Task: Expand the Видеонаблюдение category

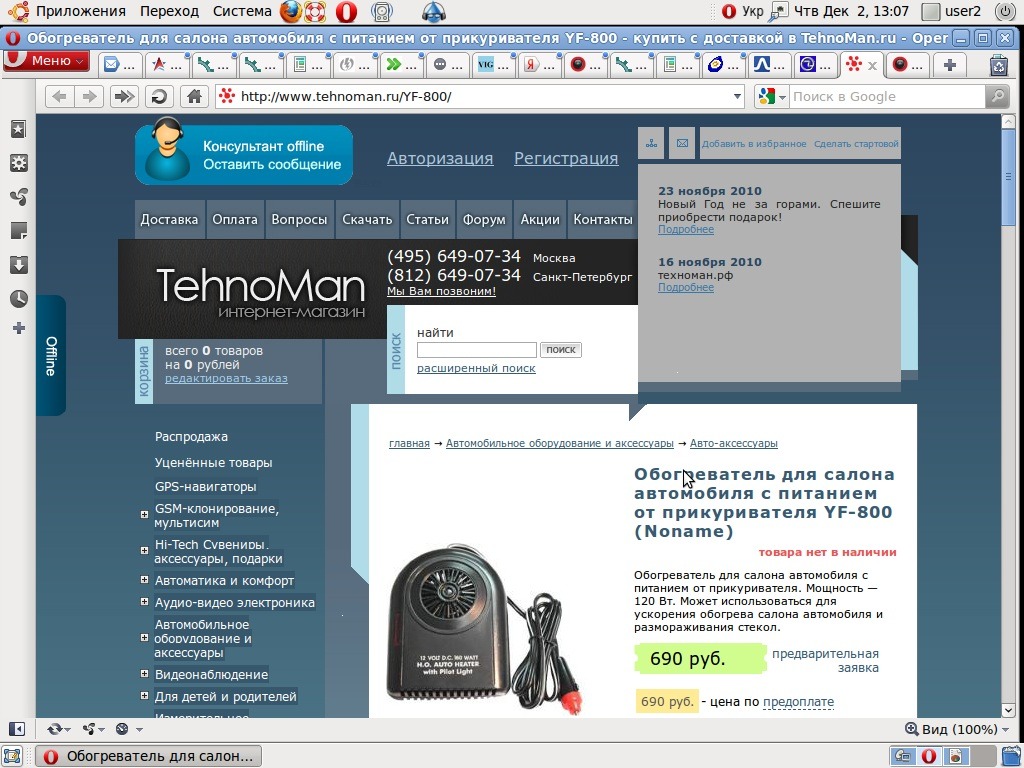Action: (x=144, y=674)
